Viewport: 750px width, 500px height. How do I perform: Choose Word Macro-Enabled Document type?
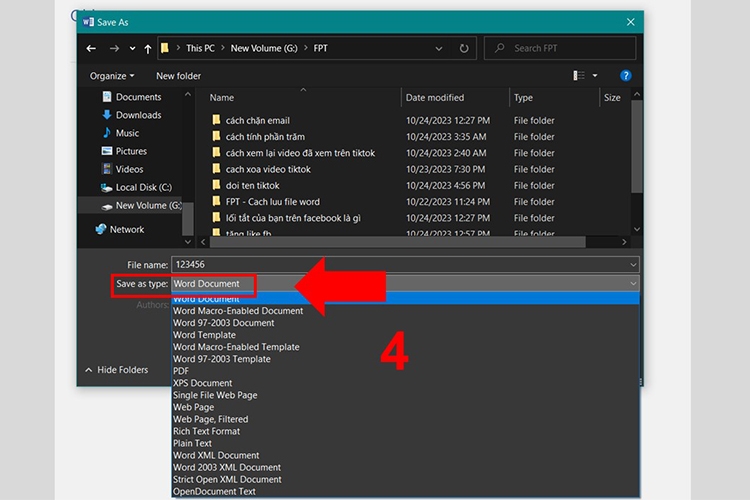tap(405, 311)
